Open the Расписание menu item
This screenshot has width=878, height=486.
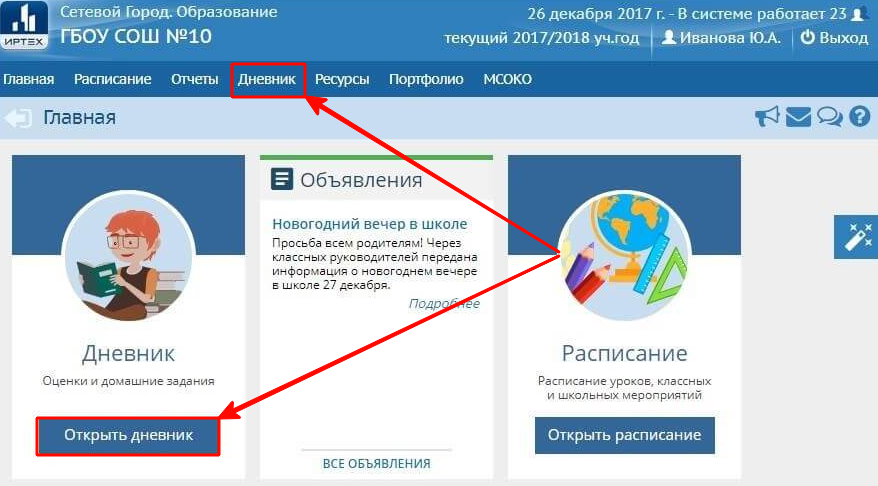(x=113, y=80)
